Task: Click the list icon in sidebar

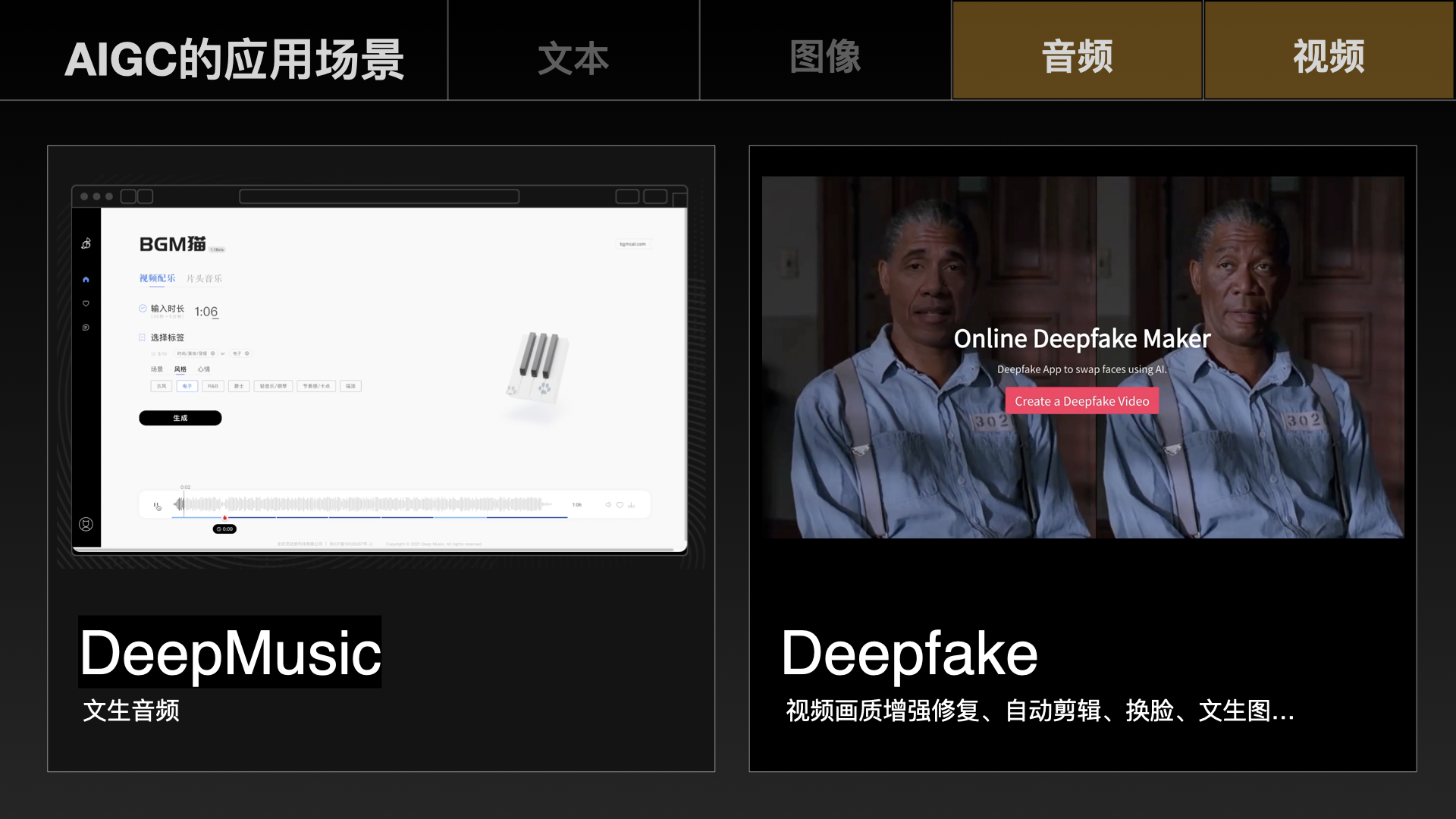Action: point(86,328)
